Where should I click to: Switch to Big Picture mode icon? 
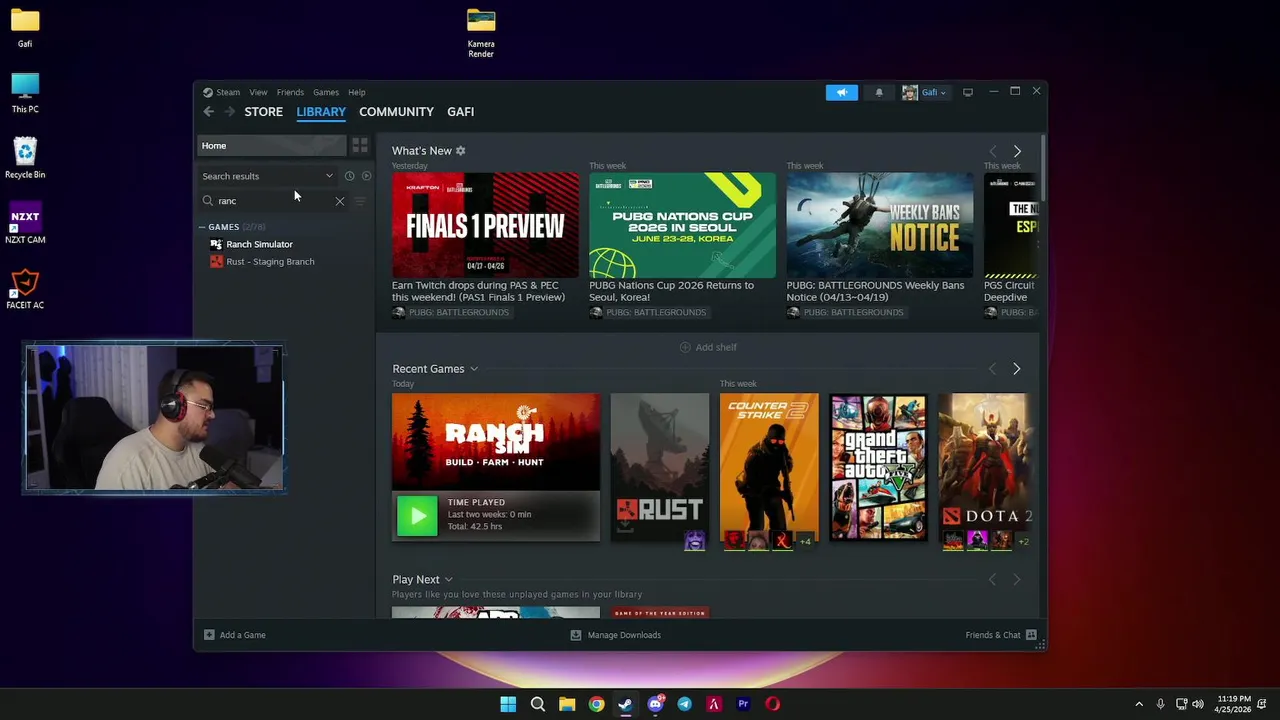[968, 92]
